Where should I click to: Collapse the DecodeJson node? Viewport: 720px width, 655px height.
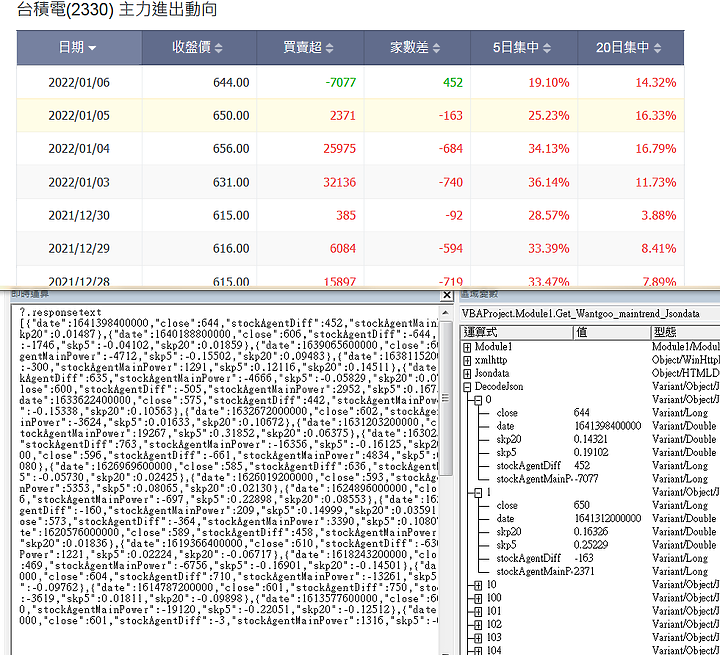tap(467, 387)
